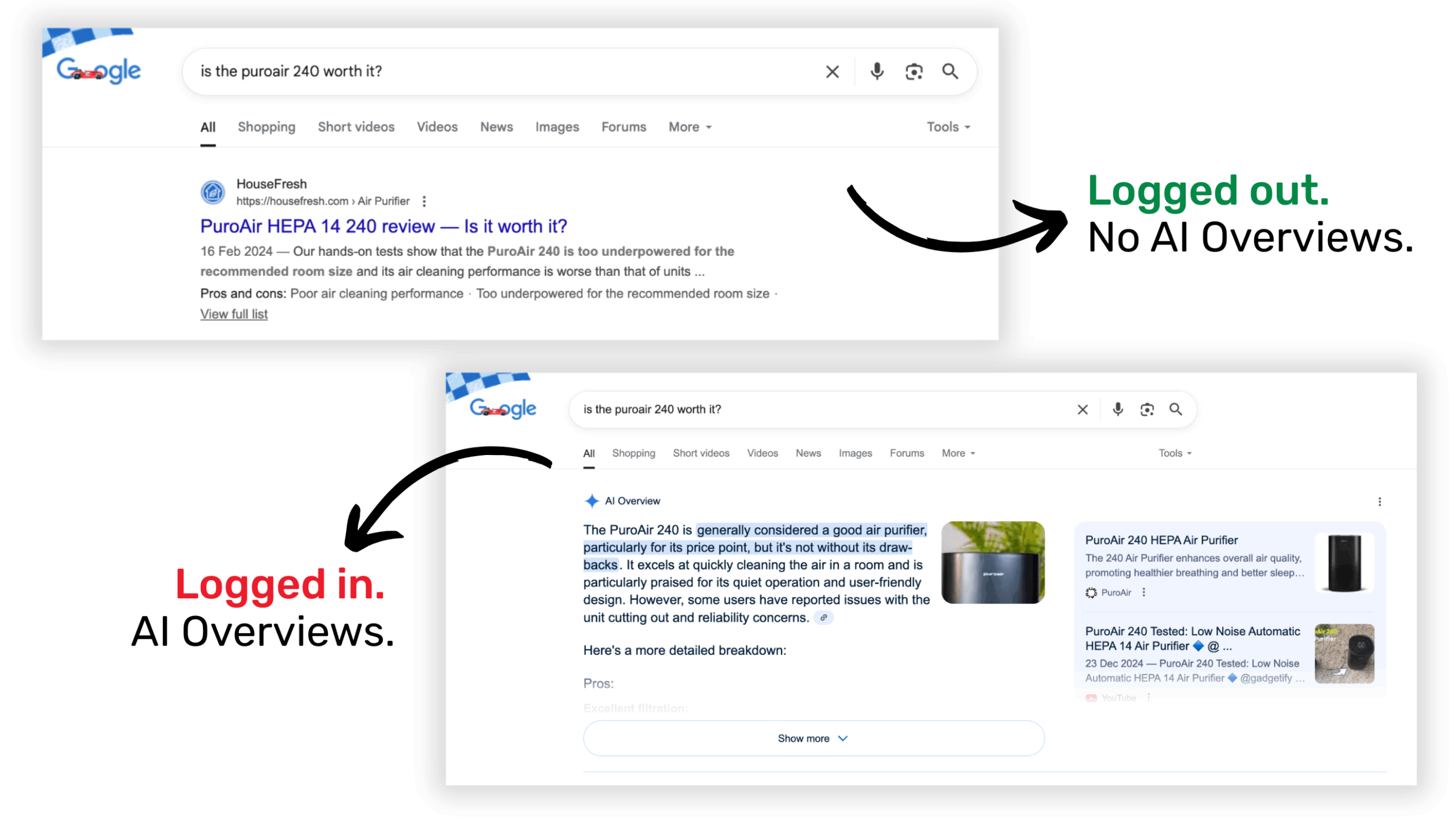Click the View full list link
Screen dimensions: 1456x819
pyautogui.click(x=234, y=314)
